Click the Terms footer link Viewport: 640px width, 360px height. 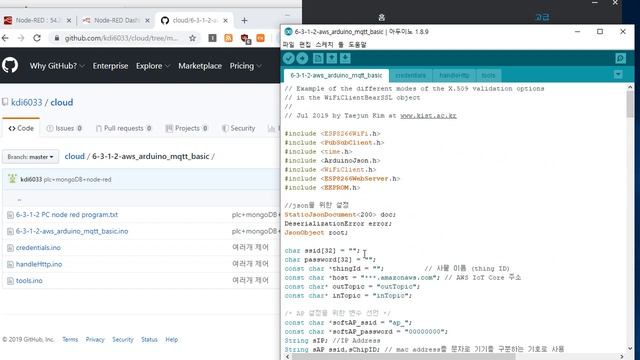click(x=70, y=340)
